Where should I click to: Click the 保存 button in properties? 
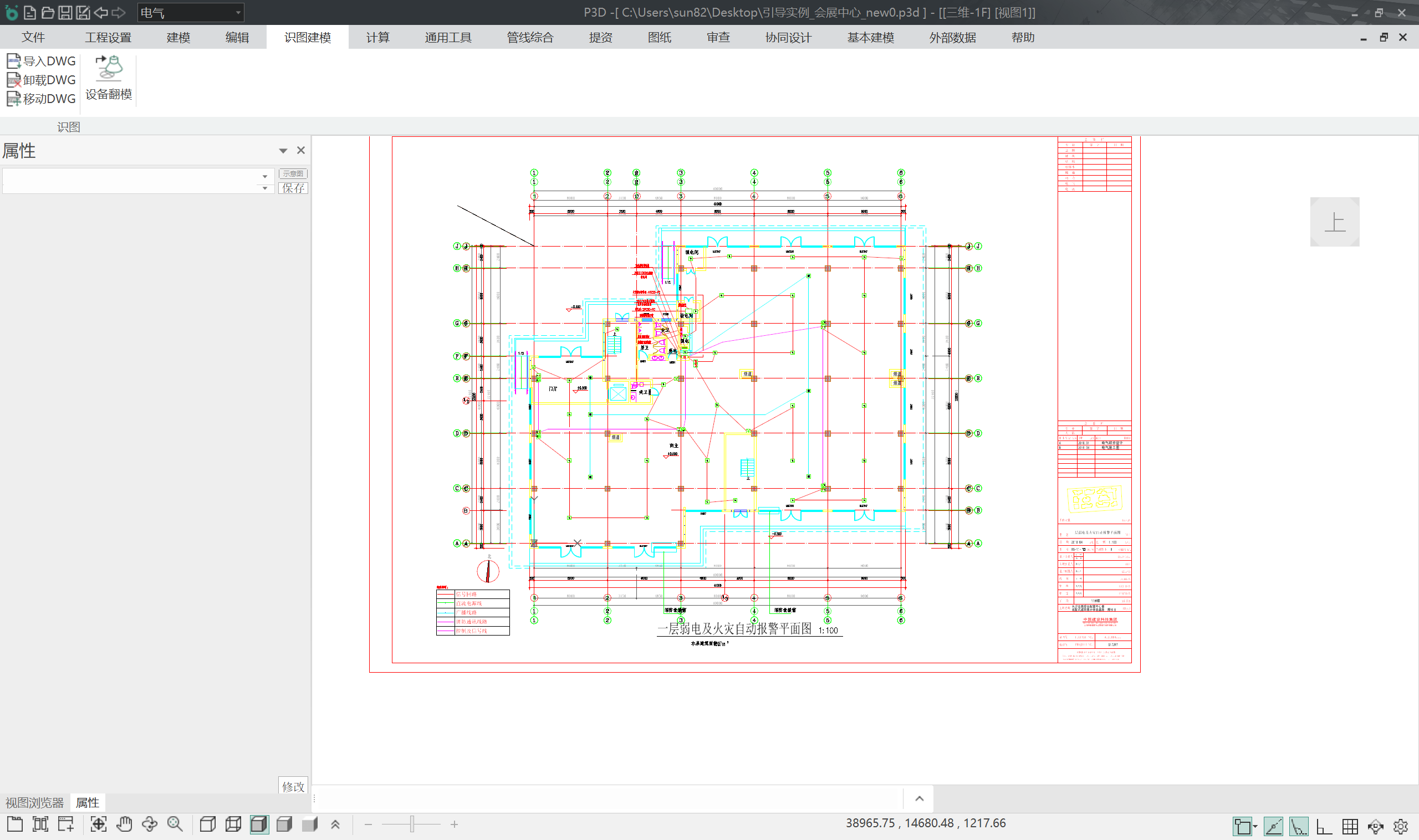(293, 188)
